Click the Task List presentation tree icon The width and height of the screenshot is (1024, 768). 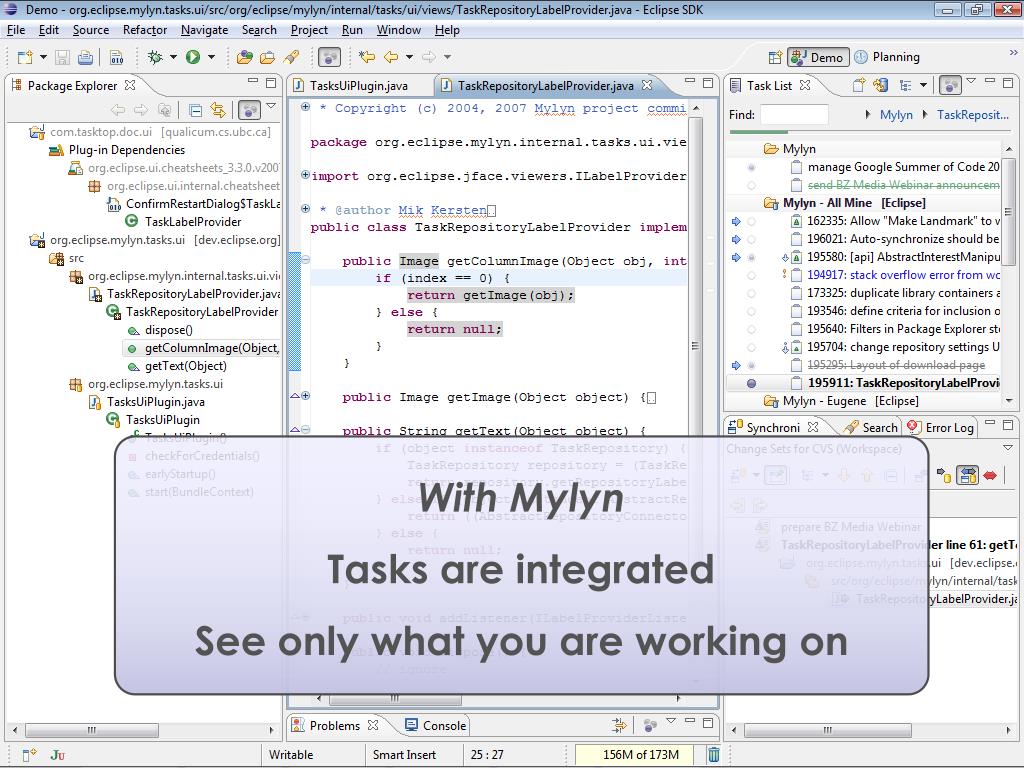905,85
